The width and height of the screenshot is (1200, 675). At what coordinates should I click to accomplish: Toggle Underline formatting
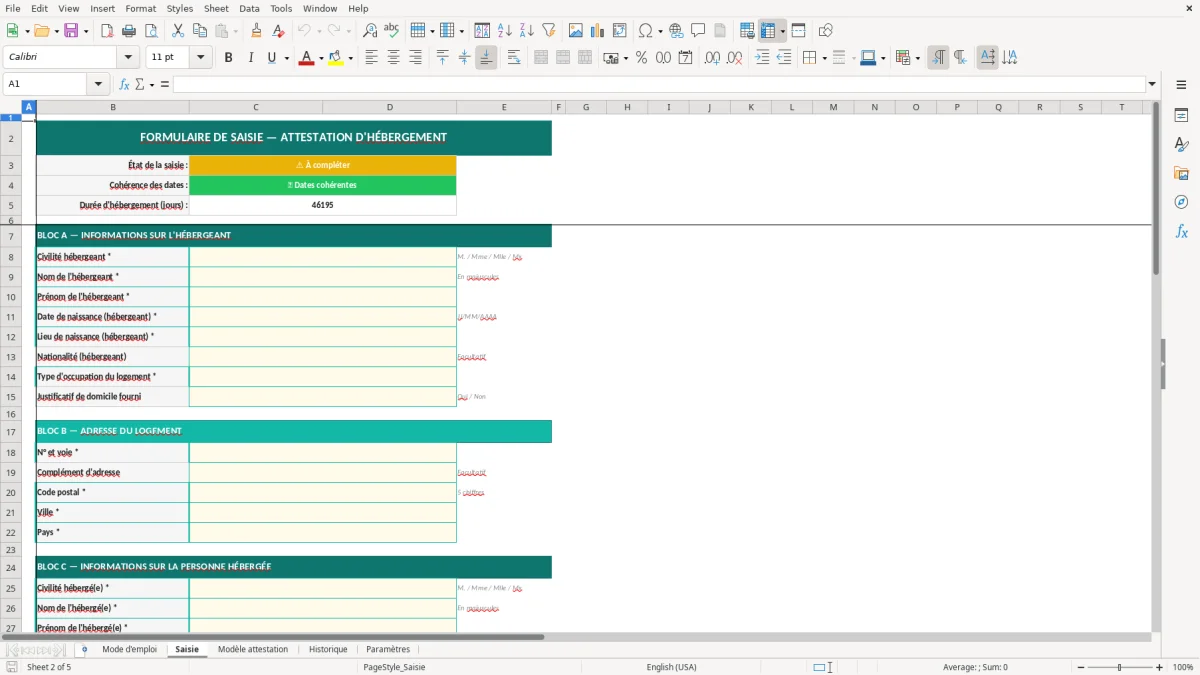click(271, 58)
